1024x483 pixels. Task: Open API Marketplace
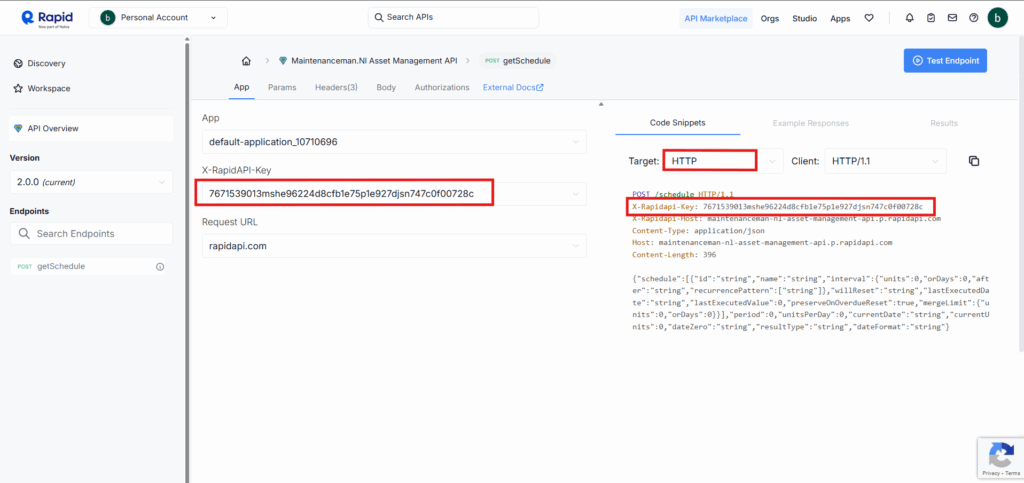click(716, 18)
